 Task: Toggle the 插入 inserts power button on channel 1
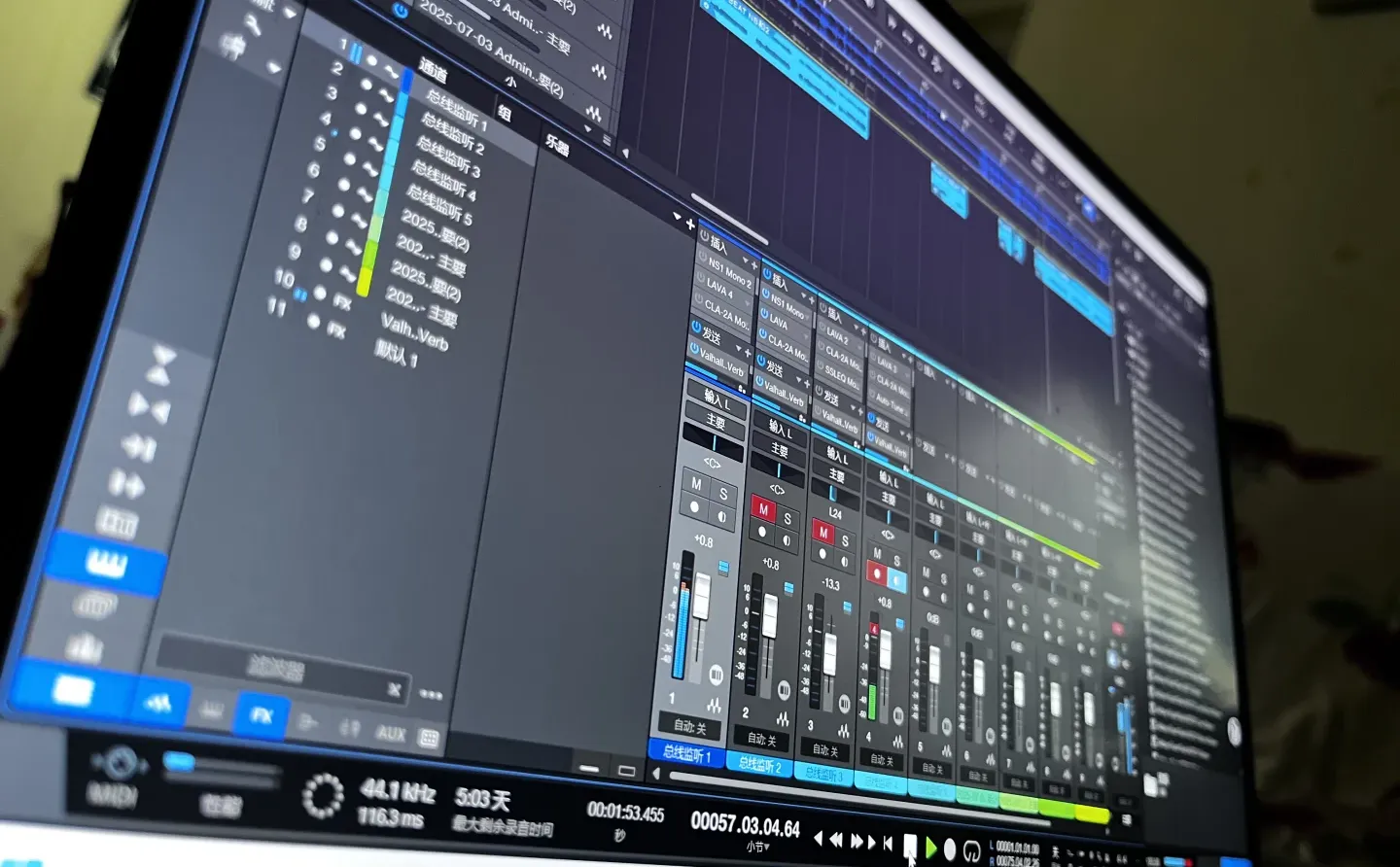(704, 236)
